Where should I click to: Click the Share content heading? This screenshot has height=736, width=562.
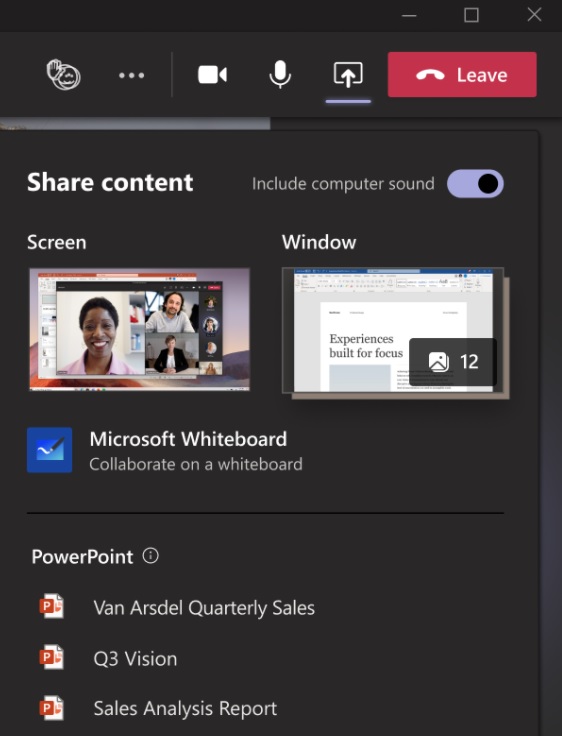[x=110, y=182]
